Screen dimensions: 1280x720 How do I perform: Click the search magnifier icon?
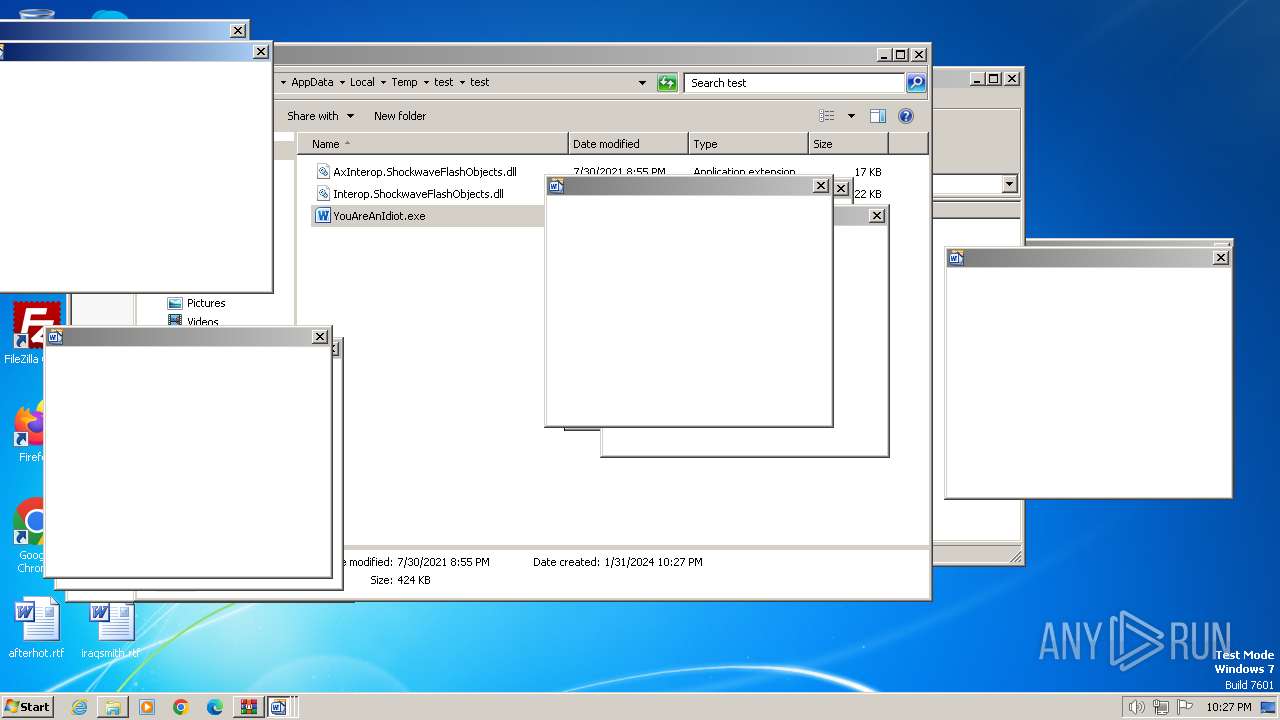point(916,83)
